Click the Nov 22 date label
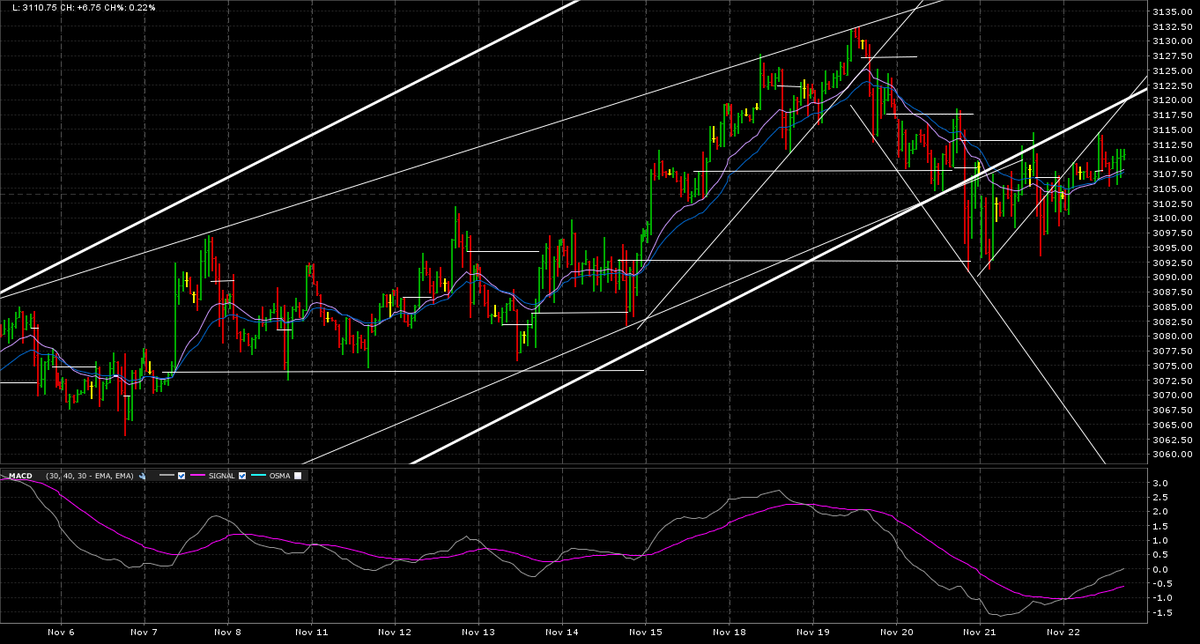The width and height of the screenshot is (1200, 644). (1062, 632)
